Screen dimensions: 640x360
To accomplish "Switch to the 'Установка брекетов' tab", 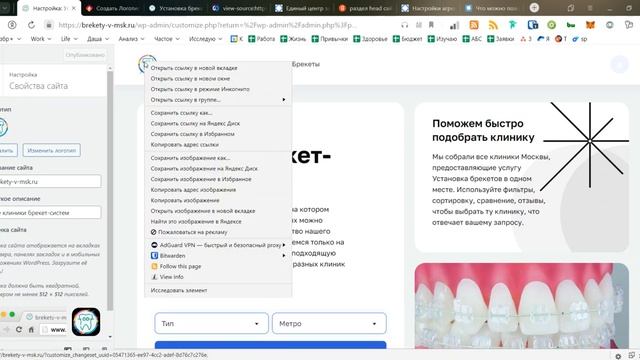I will pos(176,8).
